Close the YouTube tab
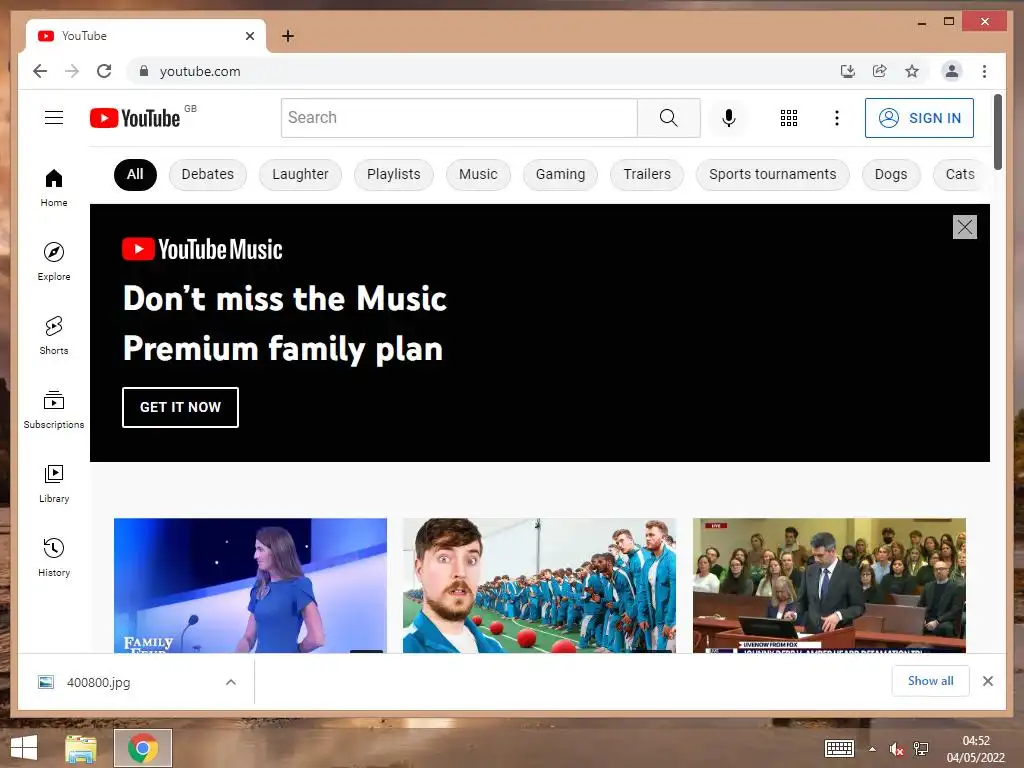Viewport: 1024px width, 768px height. (x=250, y=36)
